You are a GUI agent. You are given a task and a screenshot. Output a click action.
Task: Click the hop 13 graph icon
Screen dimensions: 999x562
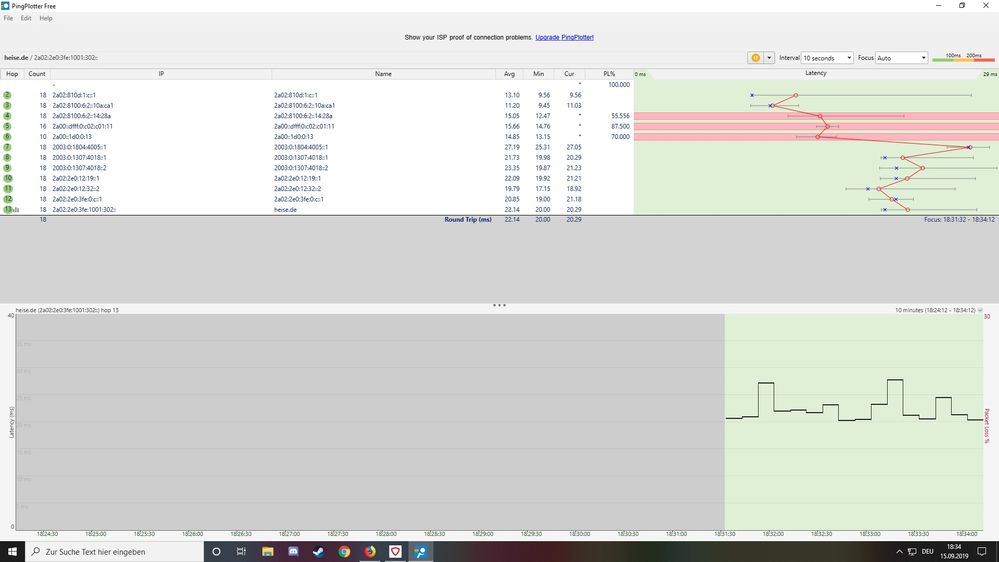coord(16,210)
